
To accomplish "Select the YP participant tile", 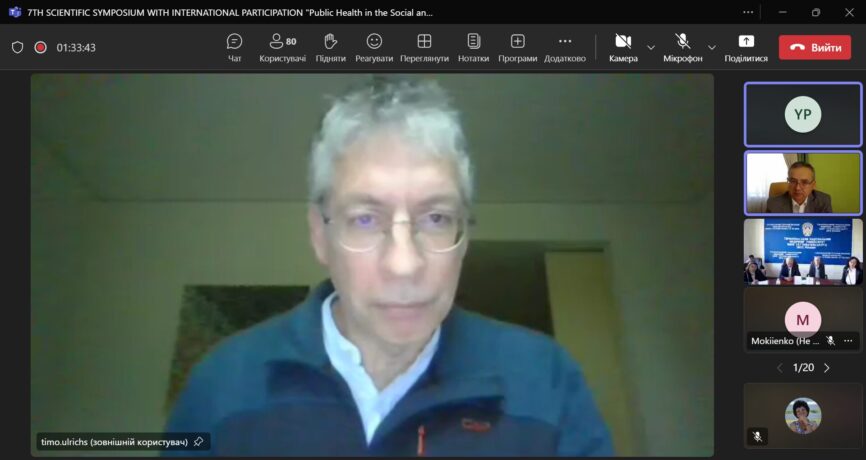I will (x=802, y=114).
